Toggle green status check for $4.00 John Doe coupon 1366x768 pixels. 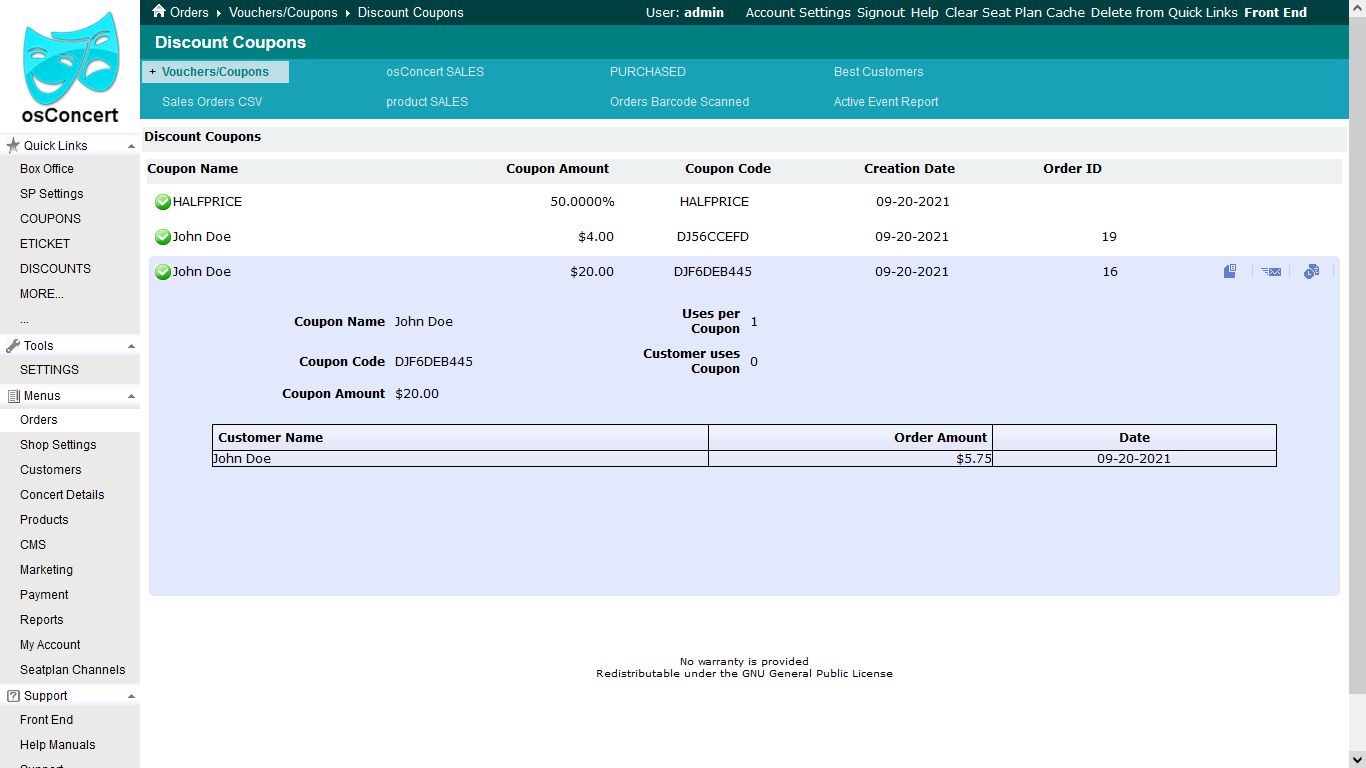coord(163,237)
